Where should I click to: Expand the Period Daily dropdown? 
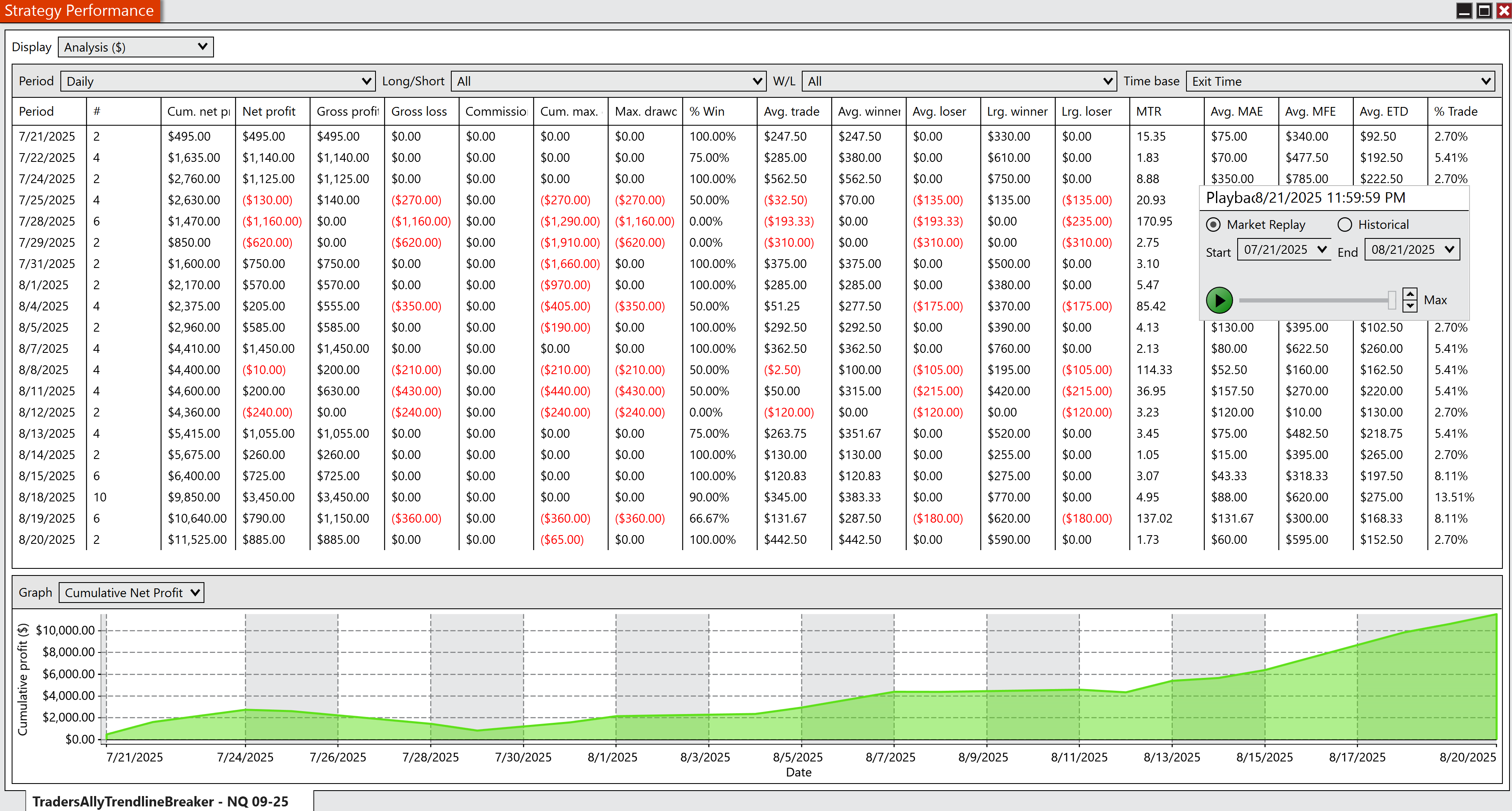point(218,81)
